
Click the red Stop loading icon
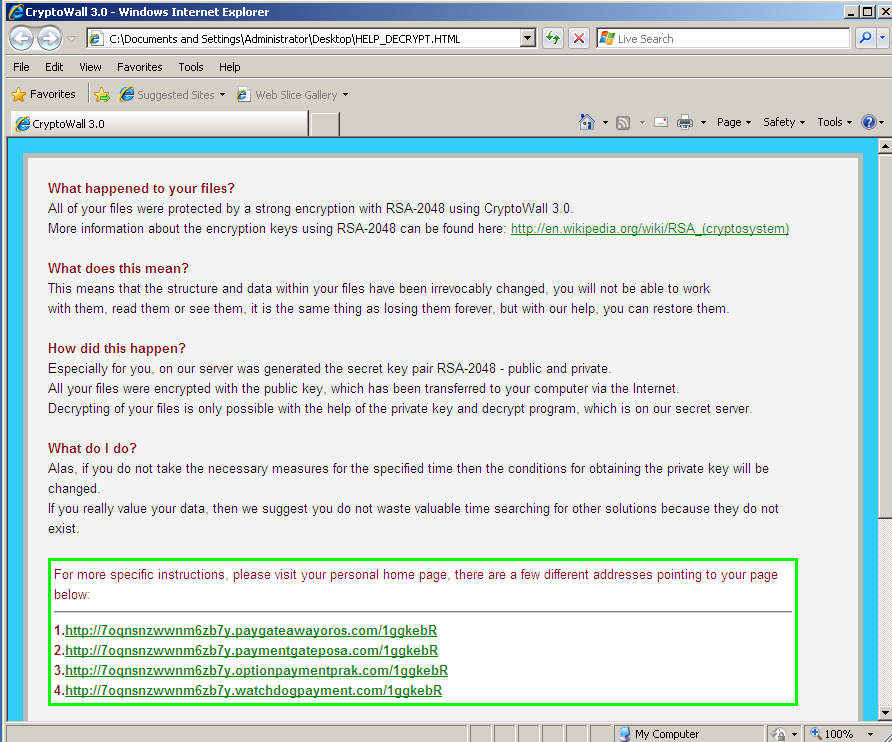click(579, 39)
